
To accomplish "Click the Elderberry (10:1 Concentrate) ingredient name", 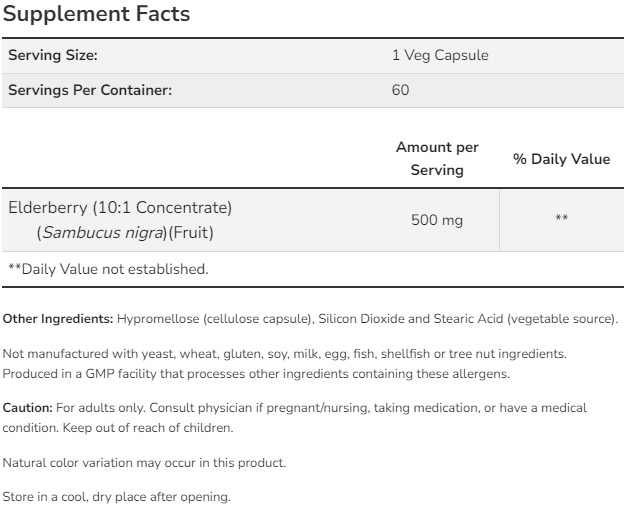I will pos(120,208).
